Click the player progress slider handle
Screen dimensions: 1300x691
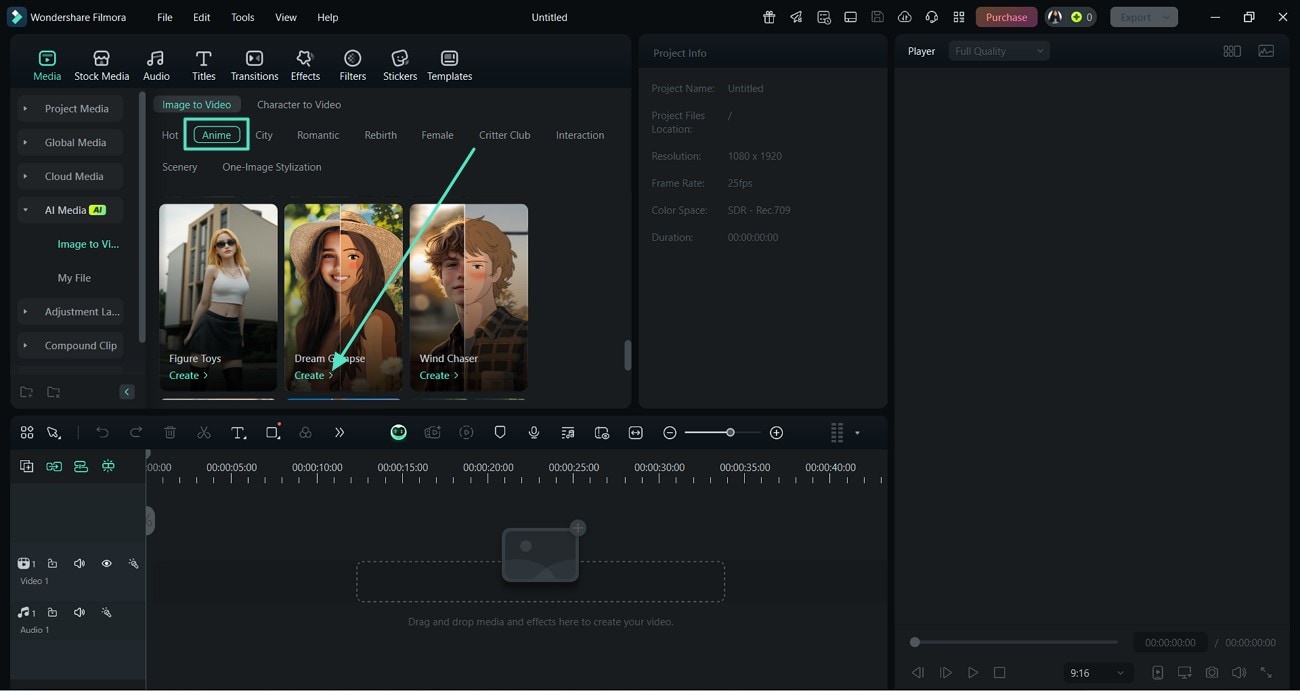pyautogui.click(x=914, y=642)
